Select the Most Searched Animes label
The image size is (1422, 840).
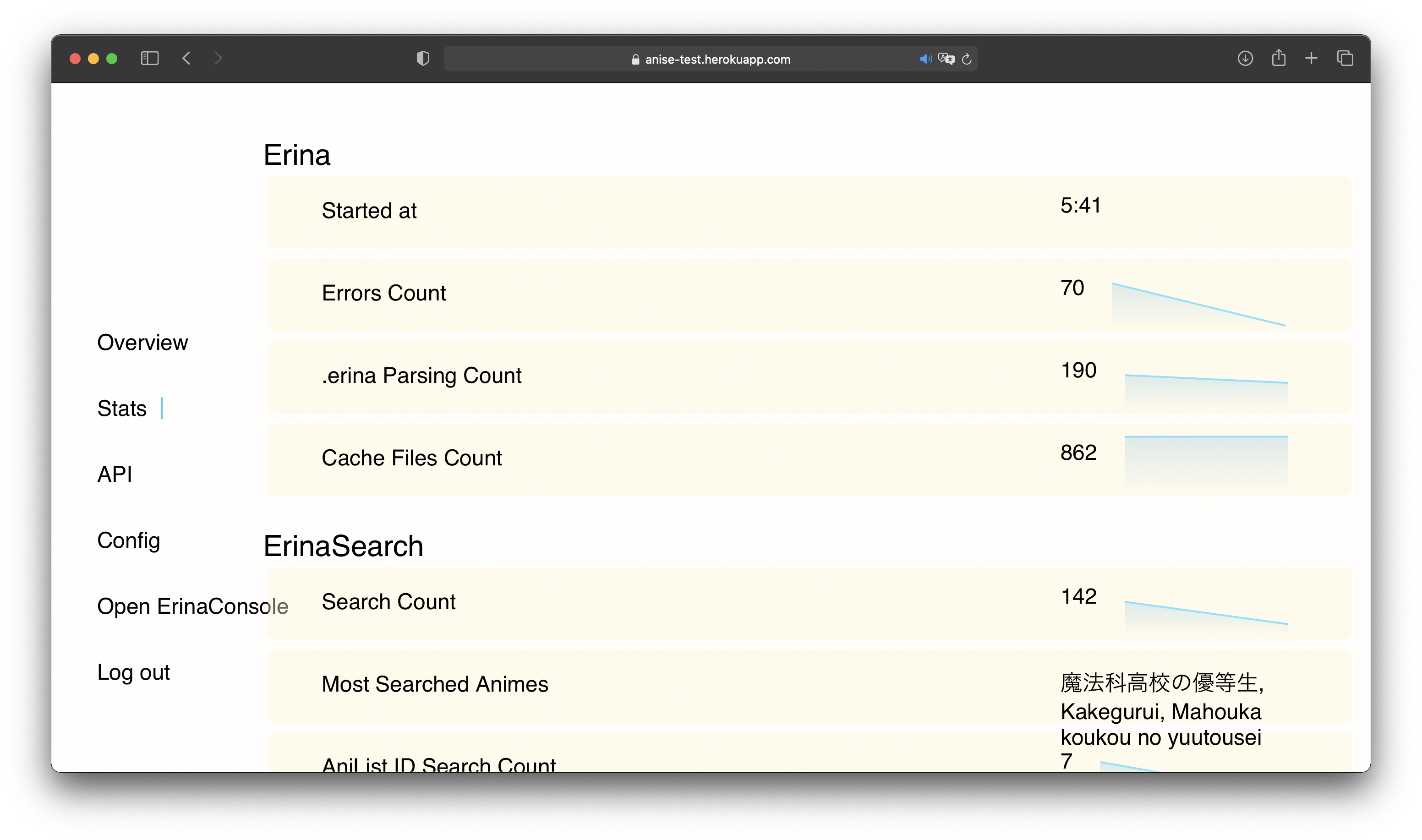[x=435, y=684]
